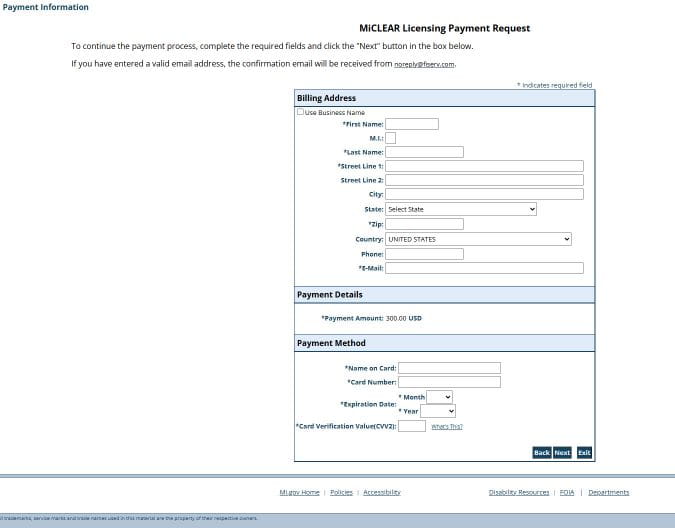
Task: Click the MiCLEAR Licensing Payment Request title
Action: 445,28
